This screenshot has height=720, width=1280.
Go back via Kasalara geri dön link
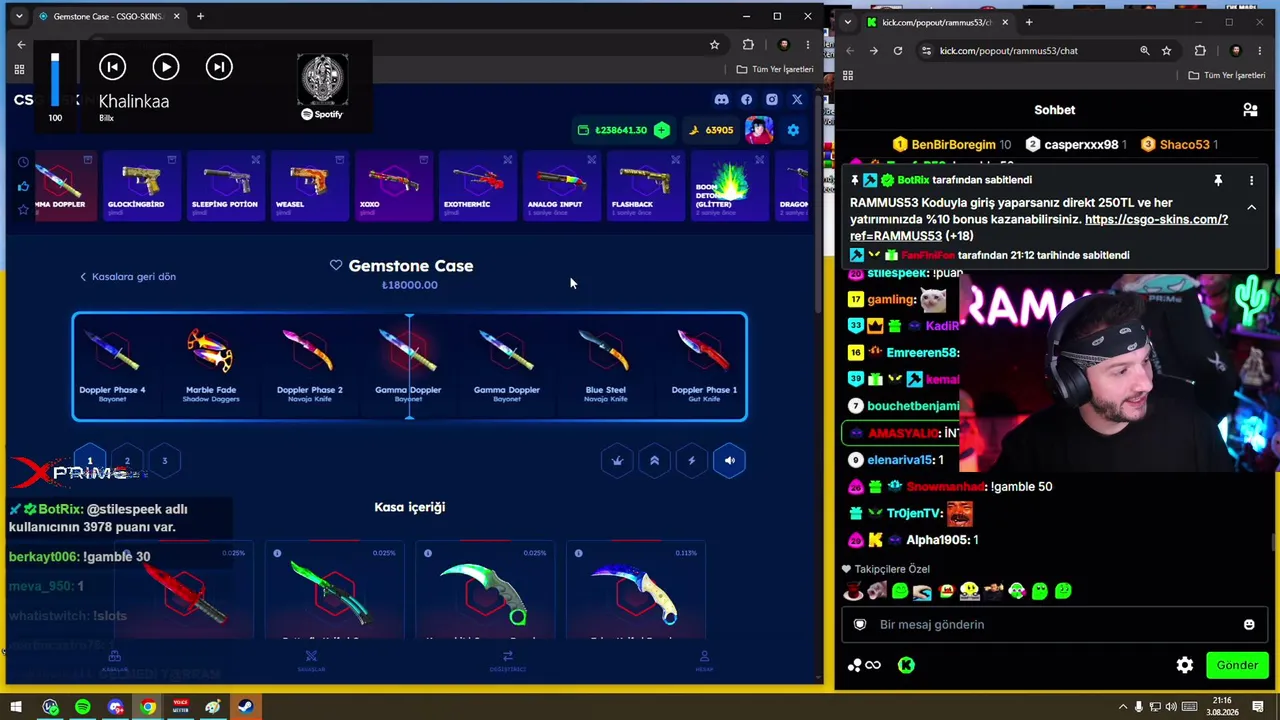(128, 277)
